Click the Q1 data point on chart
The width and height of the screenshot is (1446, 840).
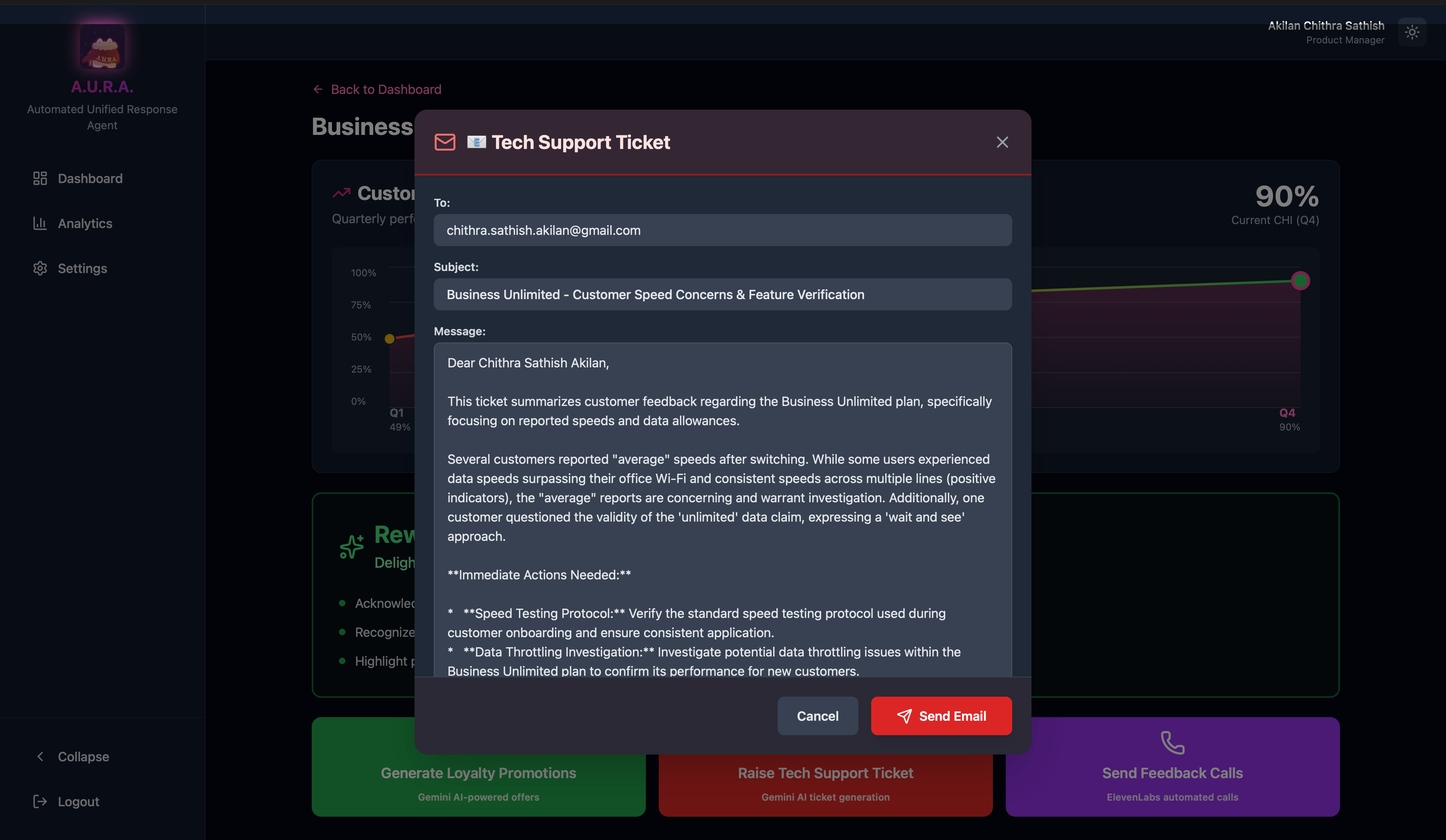coord(390,338)
